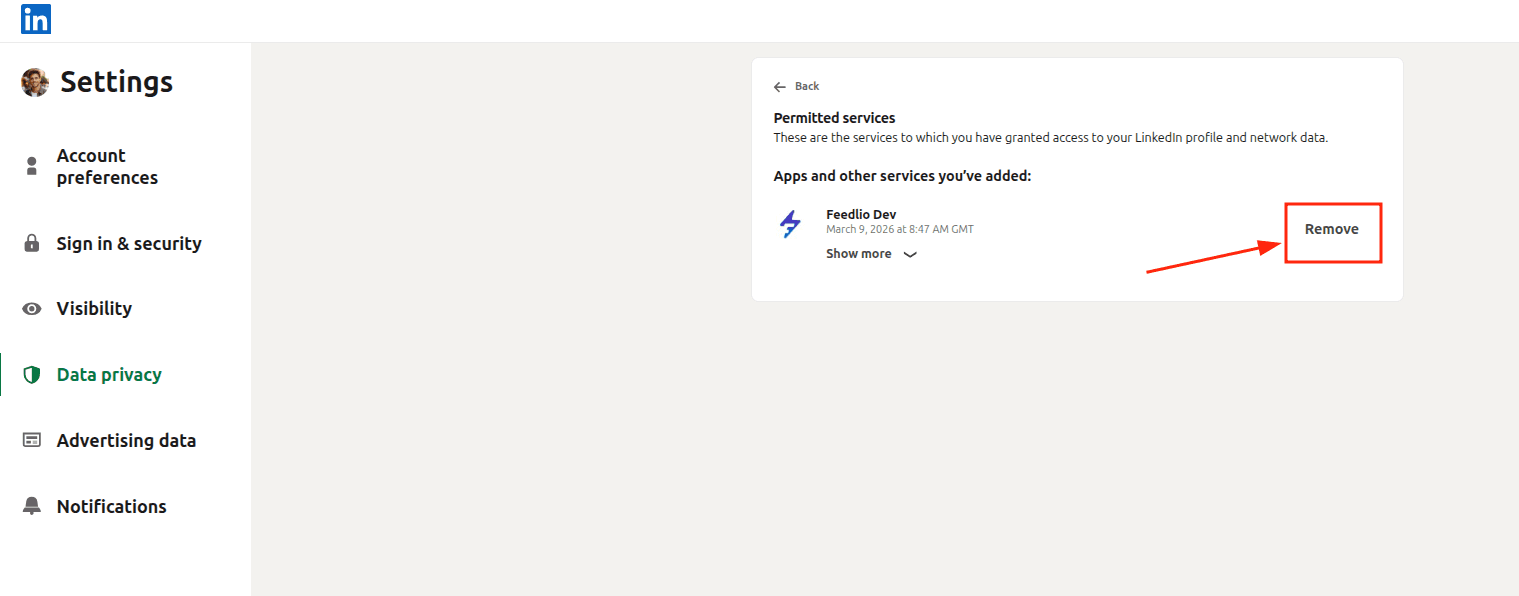This screenshot has height=596, width=1519.
Task: Select the Visibility menu label
Action: coord(94,309)
